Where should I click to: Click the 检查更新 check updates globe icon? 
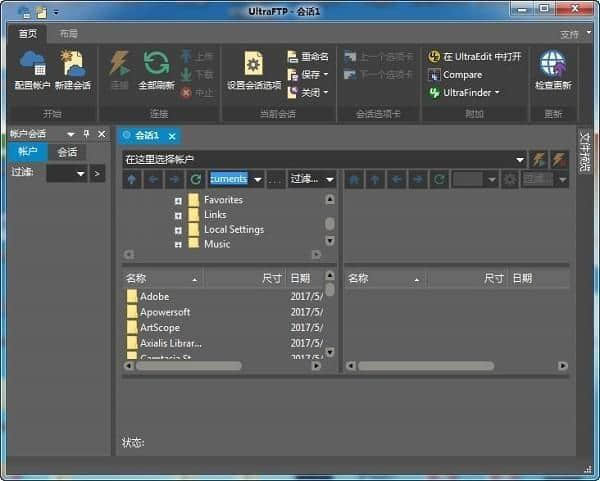pyautogui.click(x=552, y=64)
